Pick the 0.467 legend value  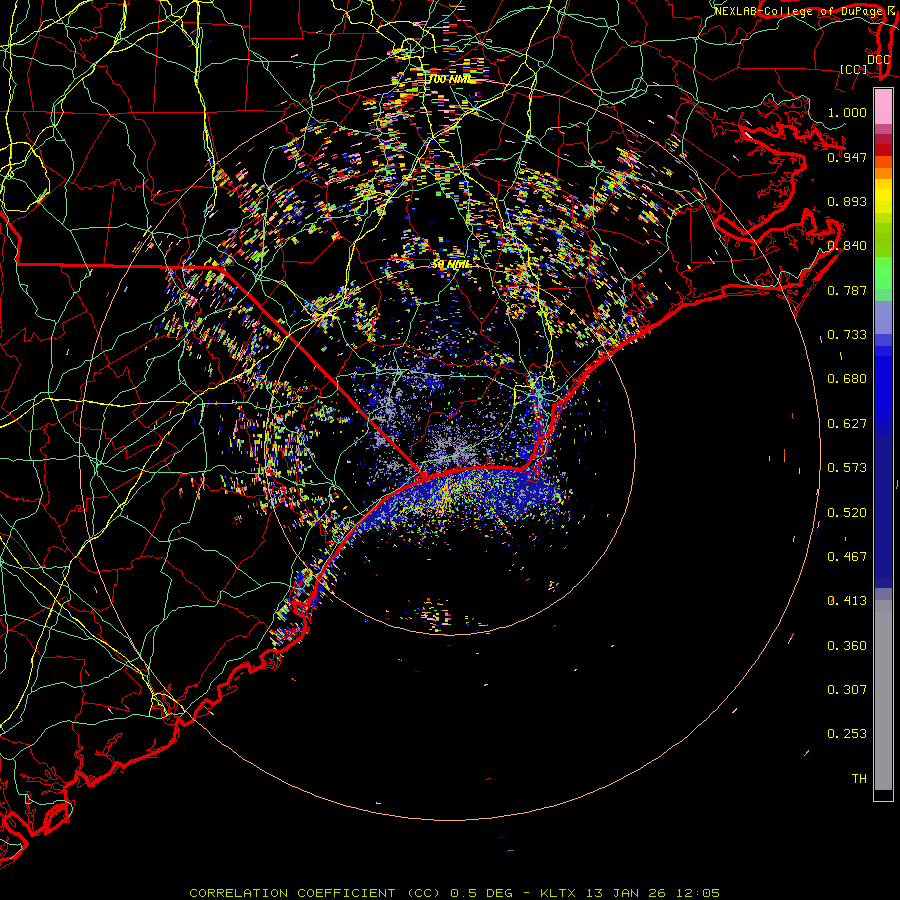(x=847, y=557)
